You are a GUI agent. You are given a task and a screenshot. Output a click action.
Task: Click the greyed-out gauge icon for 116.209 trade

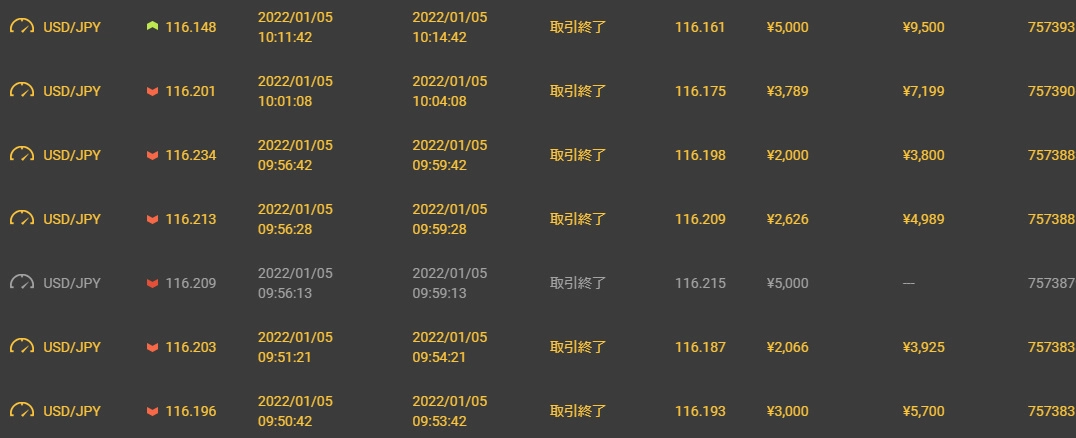point(22,283)
